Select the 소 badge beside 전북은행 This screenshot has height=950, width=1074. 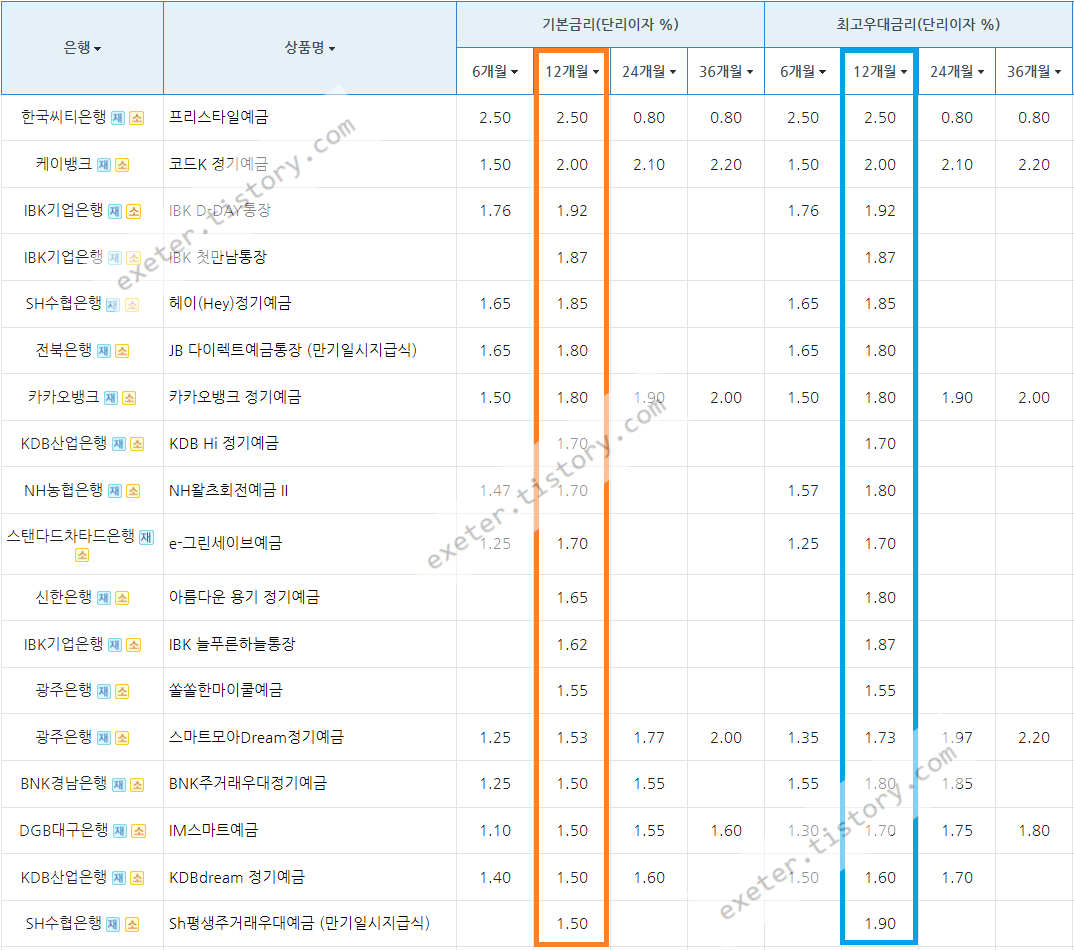click(122, 351)
